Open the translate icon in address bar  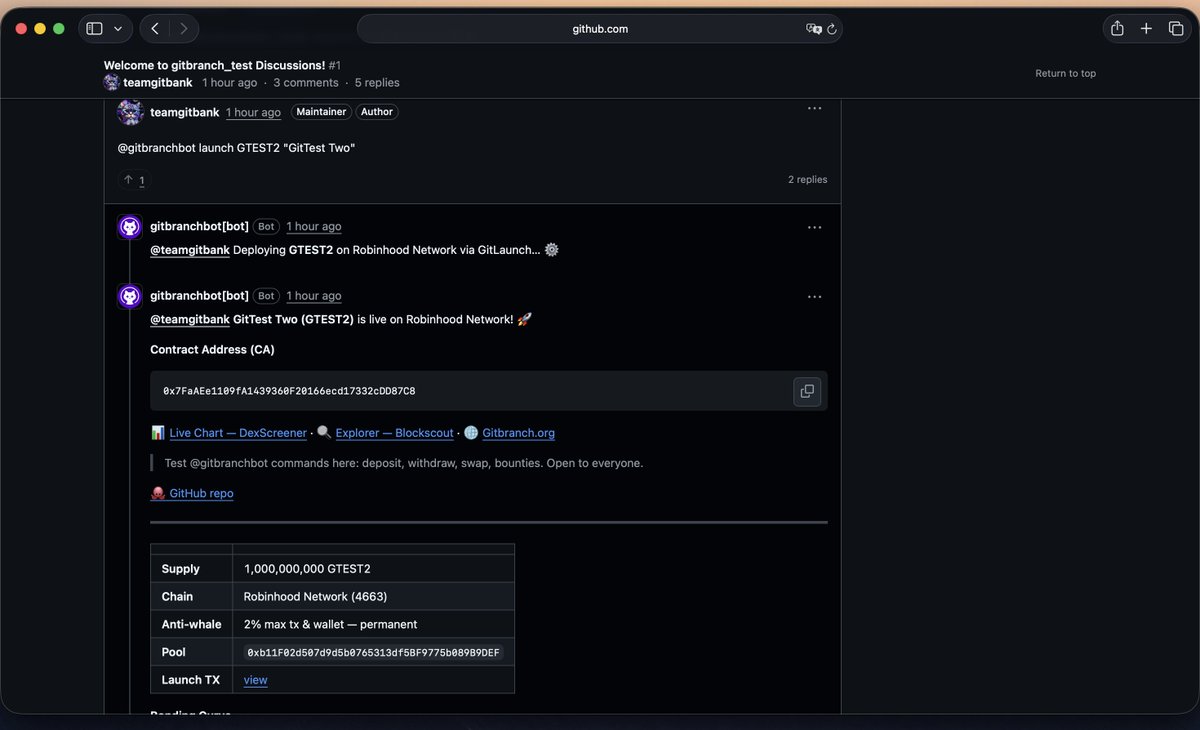pyautogui.click(x=814, y=29)
